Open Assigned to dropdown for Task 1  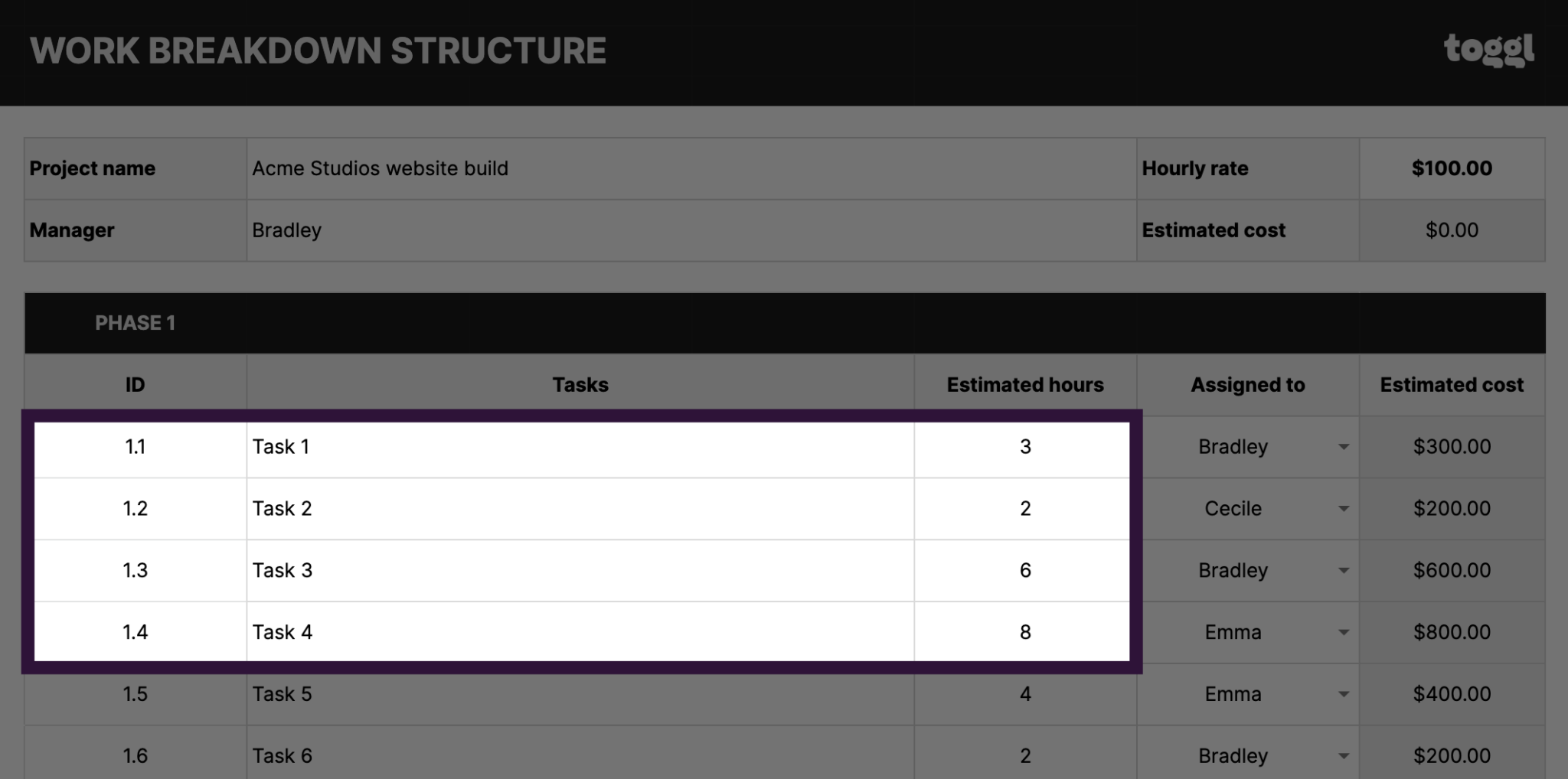(1343, 447)
